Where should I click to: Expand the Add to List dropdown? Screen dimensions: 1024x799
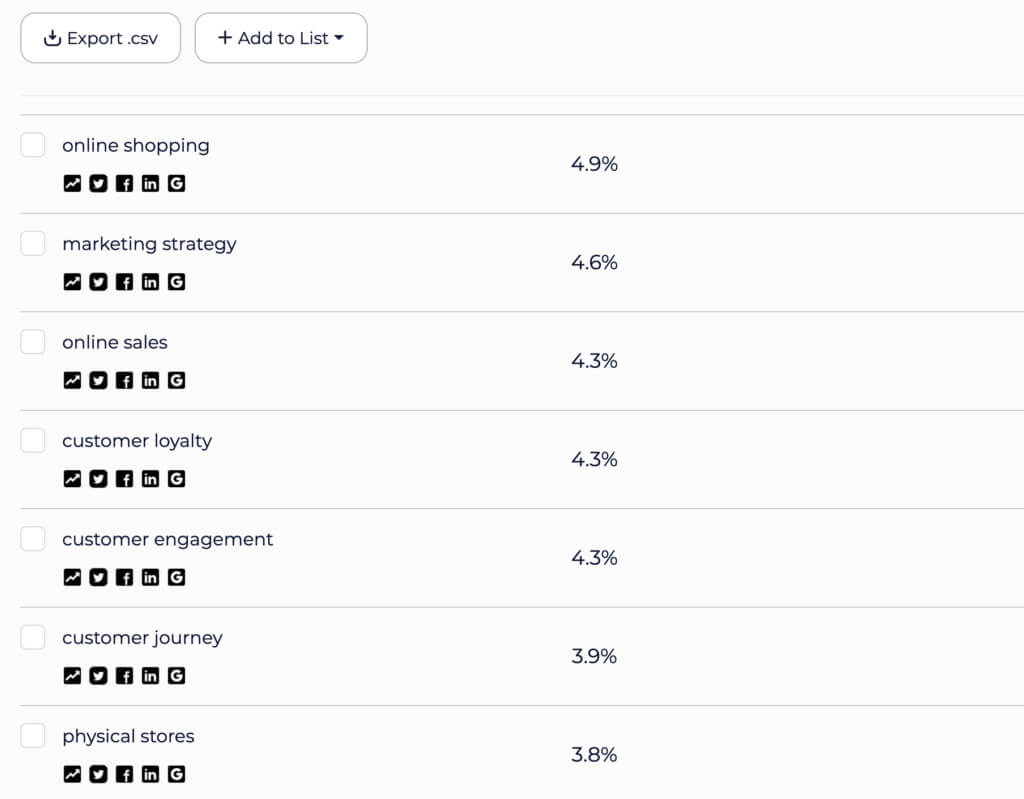coord(281,38)
